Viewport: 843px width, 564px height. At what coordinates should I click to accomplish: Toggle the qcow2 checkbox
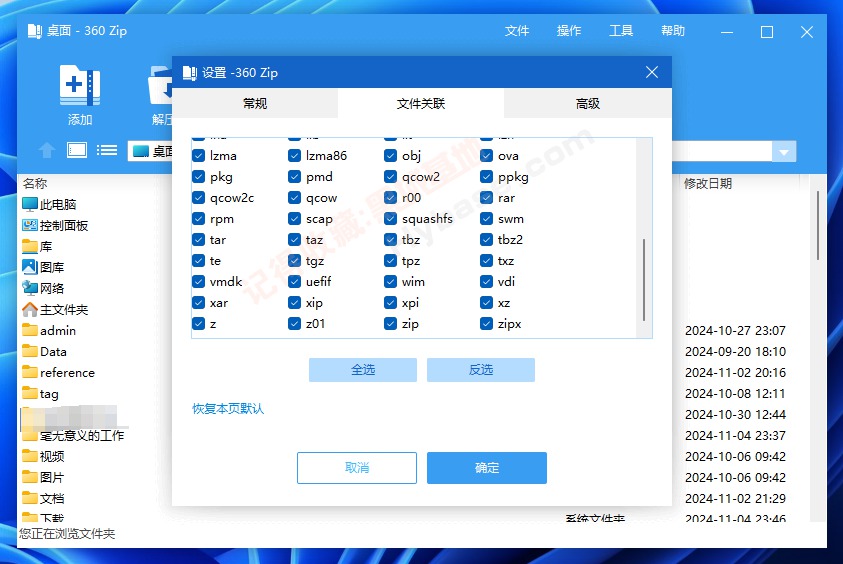pos(391,177)
